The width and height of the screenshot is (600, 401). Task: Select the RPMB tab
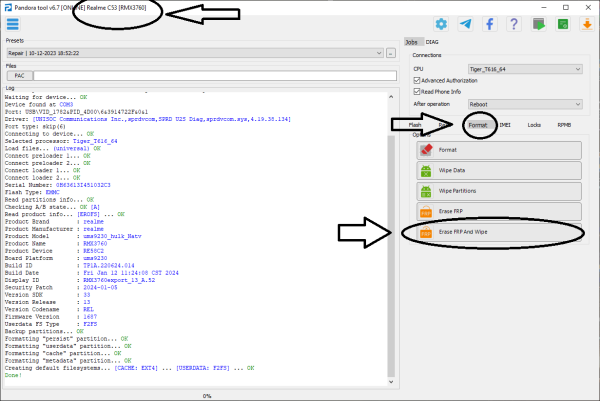pos(564,125)
